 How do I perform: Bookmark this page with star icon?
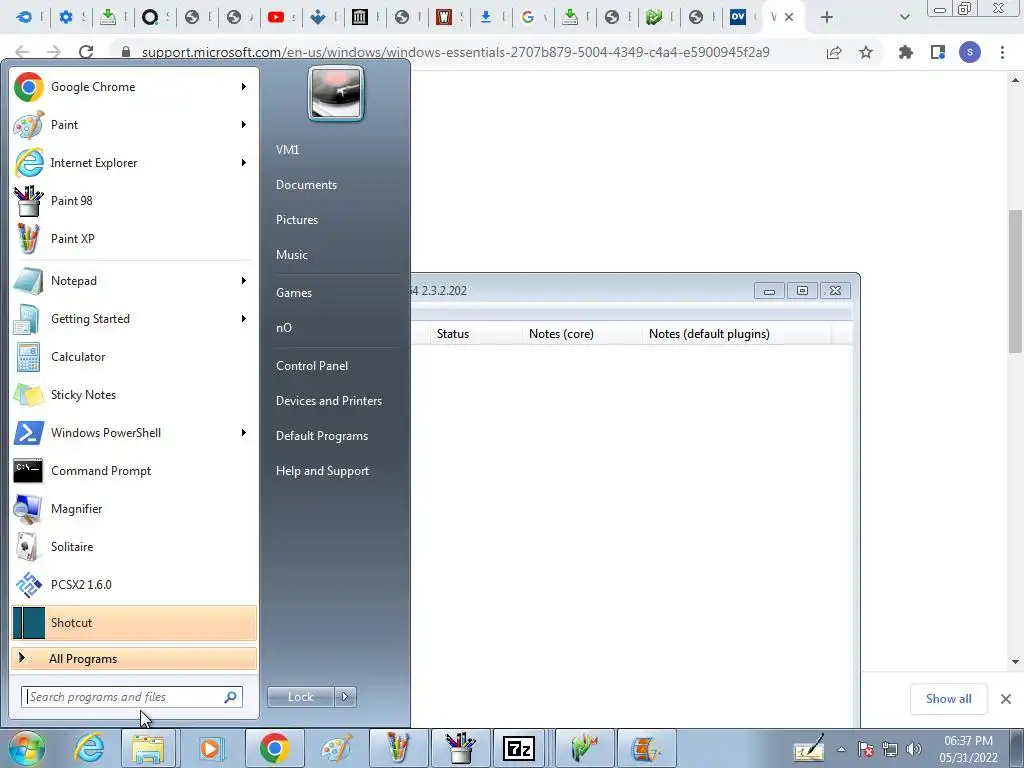click(866, 52)
